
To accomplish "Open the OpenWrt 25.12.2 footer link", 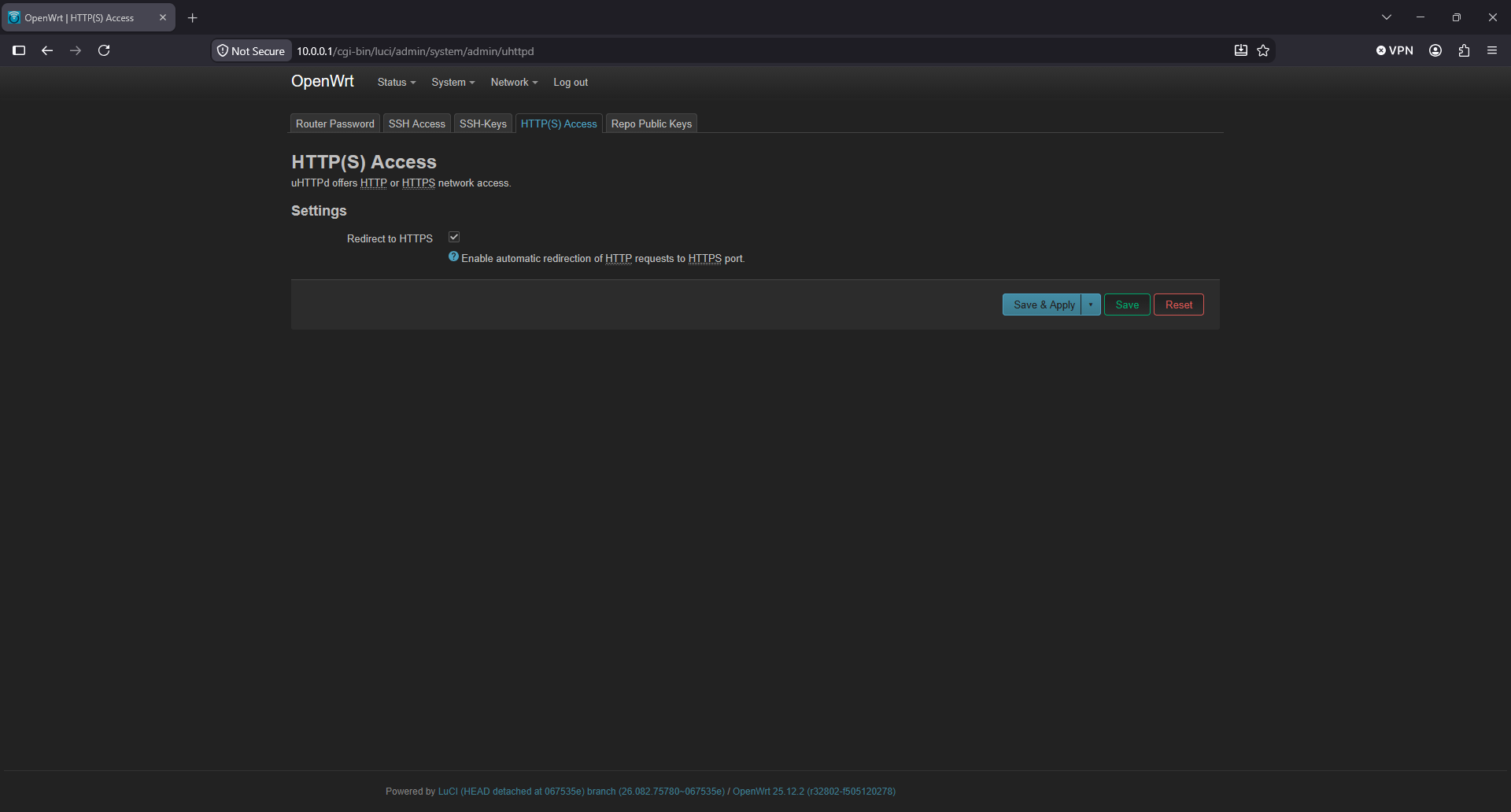I will [x=814, y=792].
